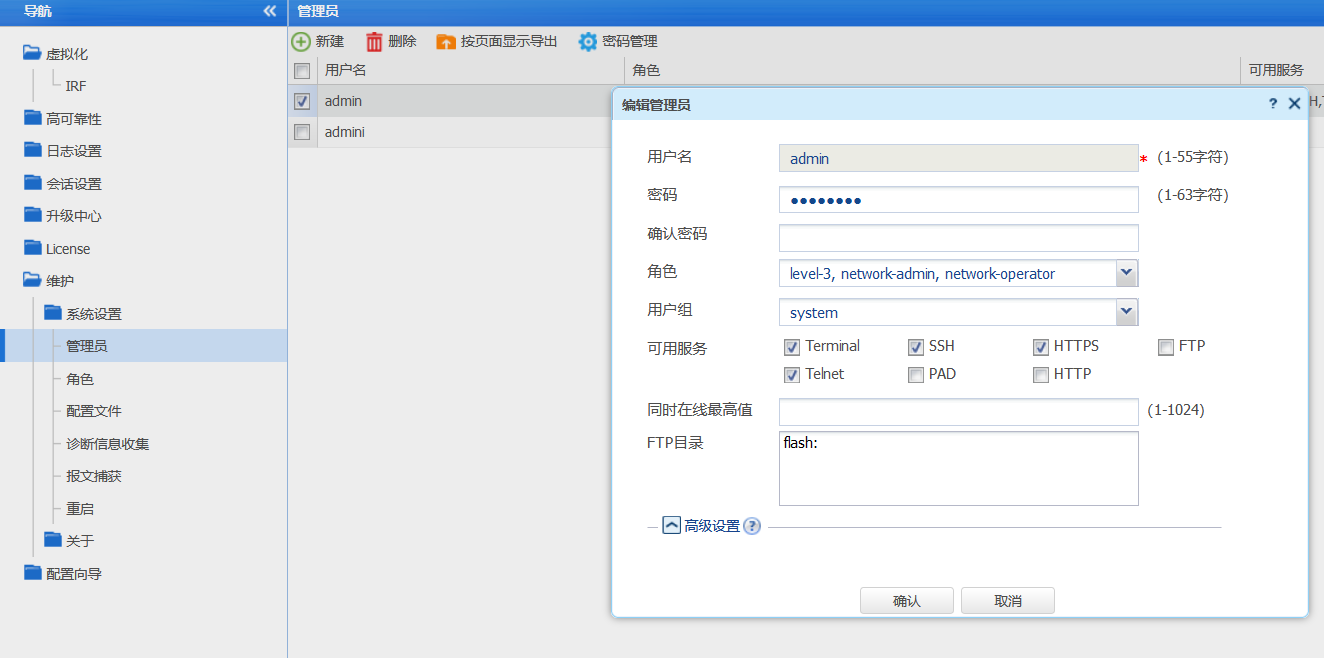Enable the FTP service checkbox
Screen dimensions: 1324x658
(x=1165, y=347)
